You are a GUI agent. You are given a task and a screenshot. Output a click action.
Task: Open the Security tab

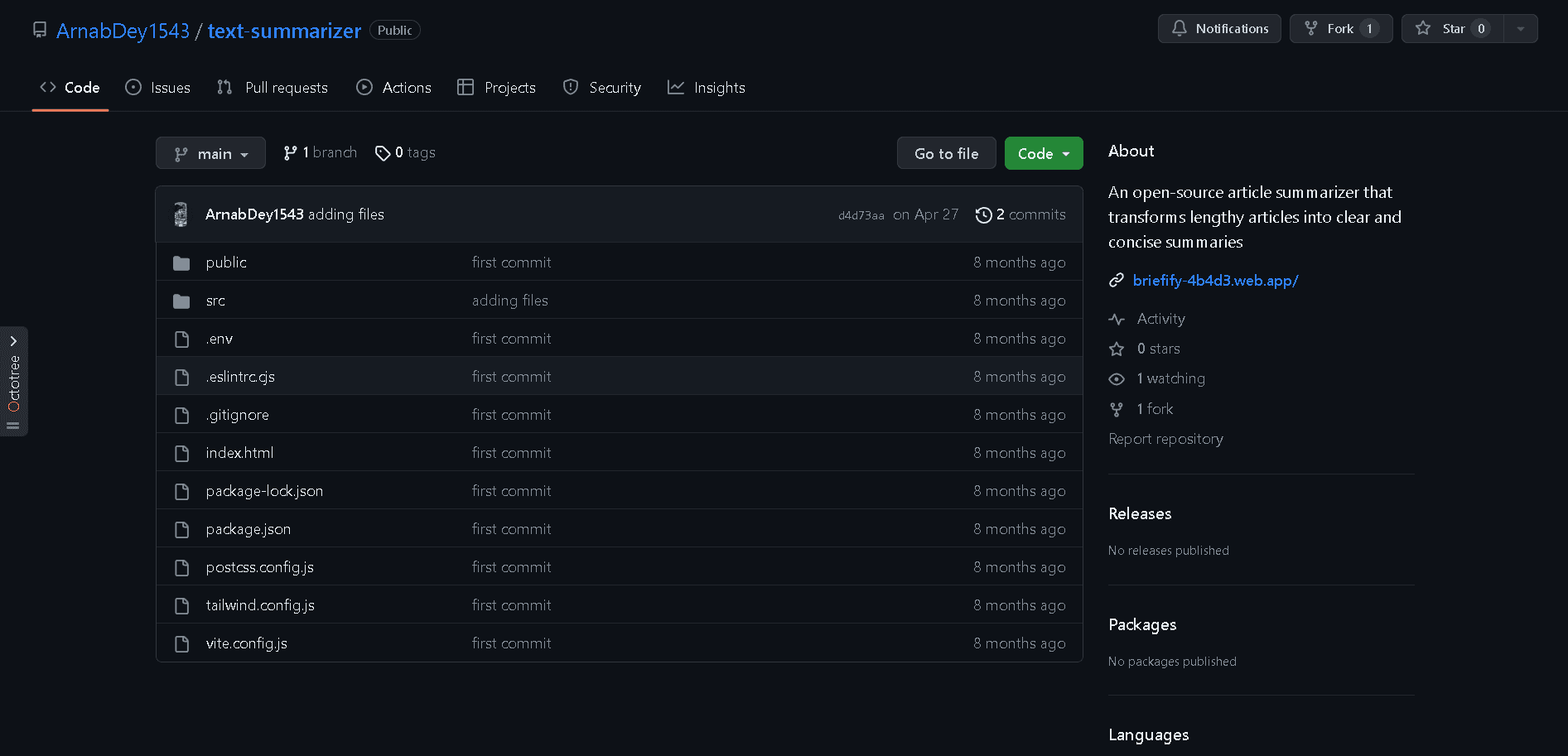pyautogui.click(x=602, y=87)
